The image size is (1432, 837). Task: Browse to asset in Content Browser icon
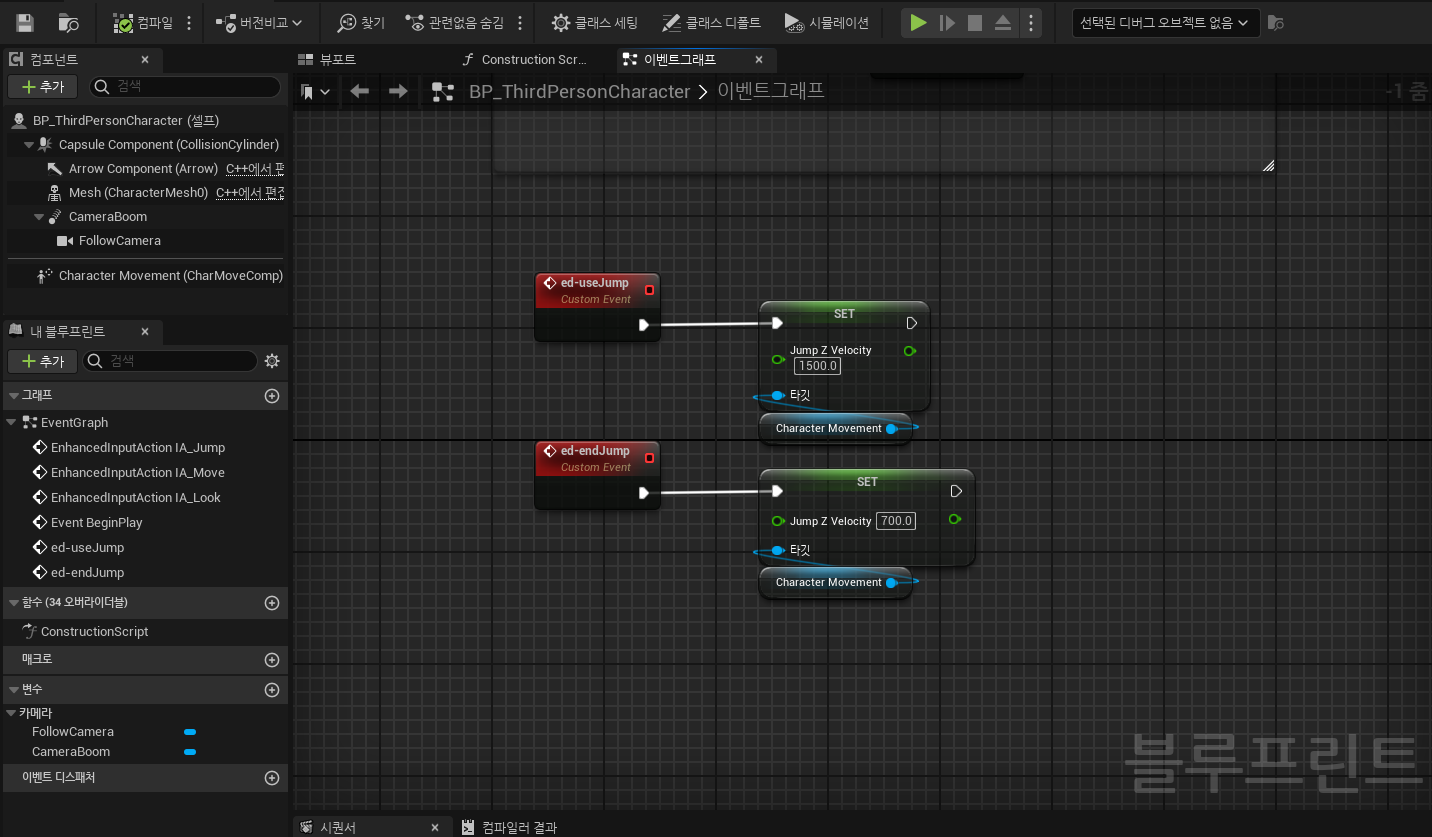(x=69, y=22)
